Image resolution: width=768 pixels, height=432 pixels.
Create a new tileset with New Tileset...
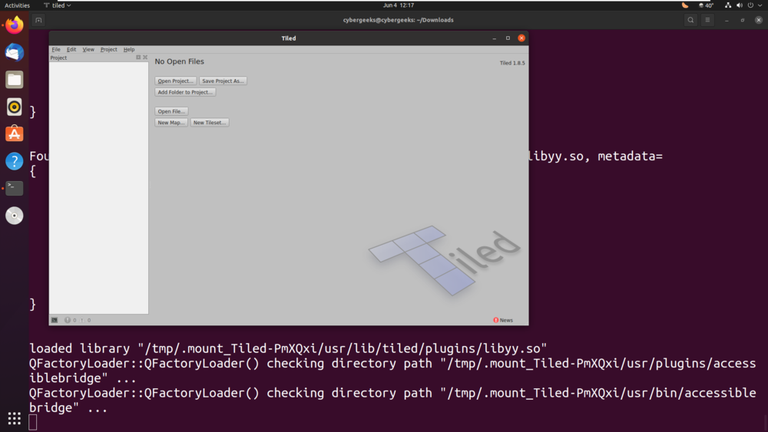[210, 122]
